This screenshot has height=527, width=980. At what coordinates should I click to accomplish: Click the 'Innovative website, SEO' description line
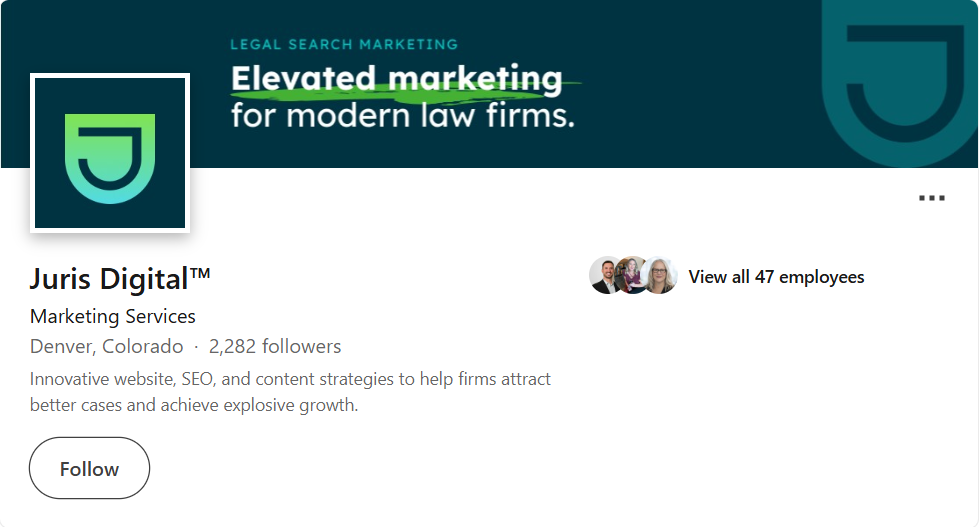(290, 379)
